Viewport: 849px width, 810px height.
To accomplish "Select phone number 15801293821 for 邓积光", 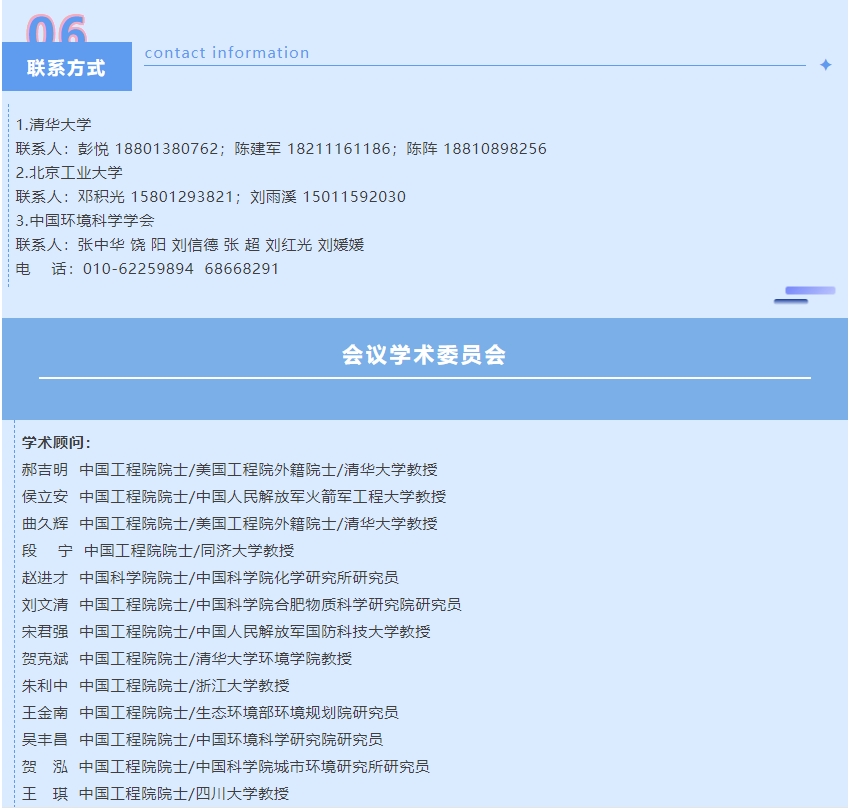I will click(x=182, y=197).
